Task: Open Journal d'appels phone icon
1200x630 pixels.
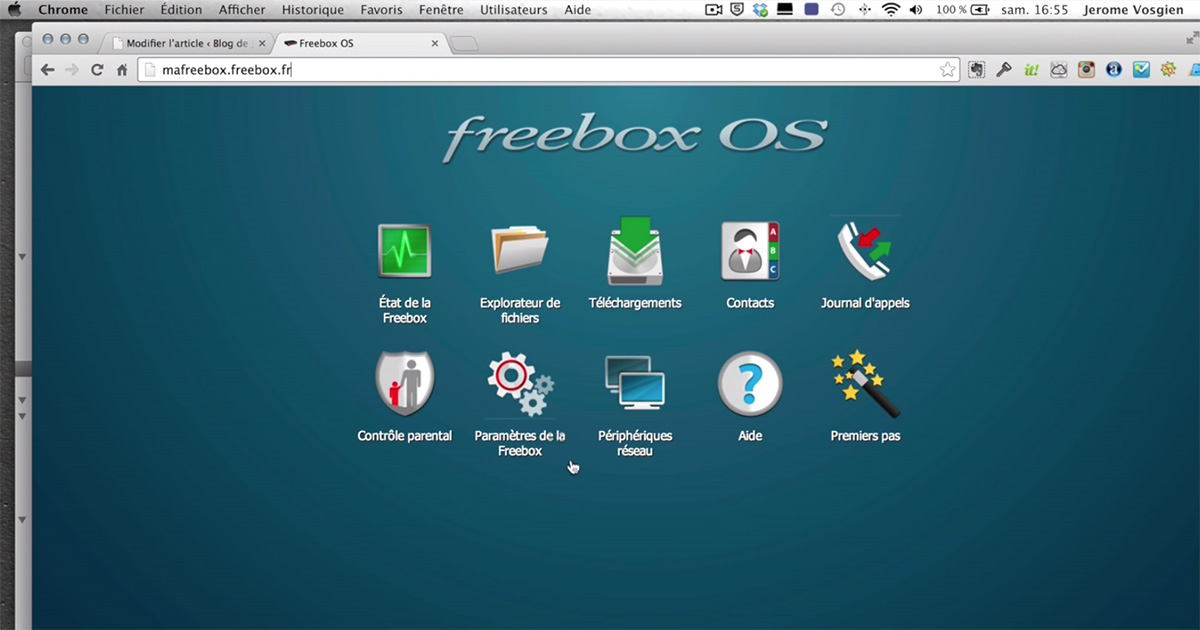Action: click(864, 251)
